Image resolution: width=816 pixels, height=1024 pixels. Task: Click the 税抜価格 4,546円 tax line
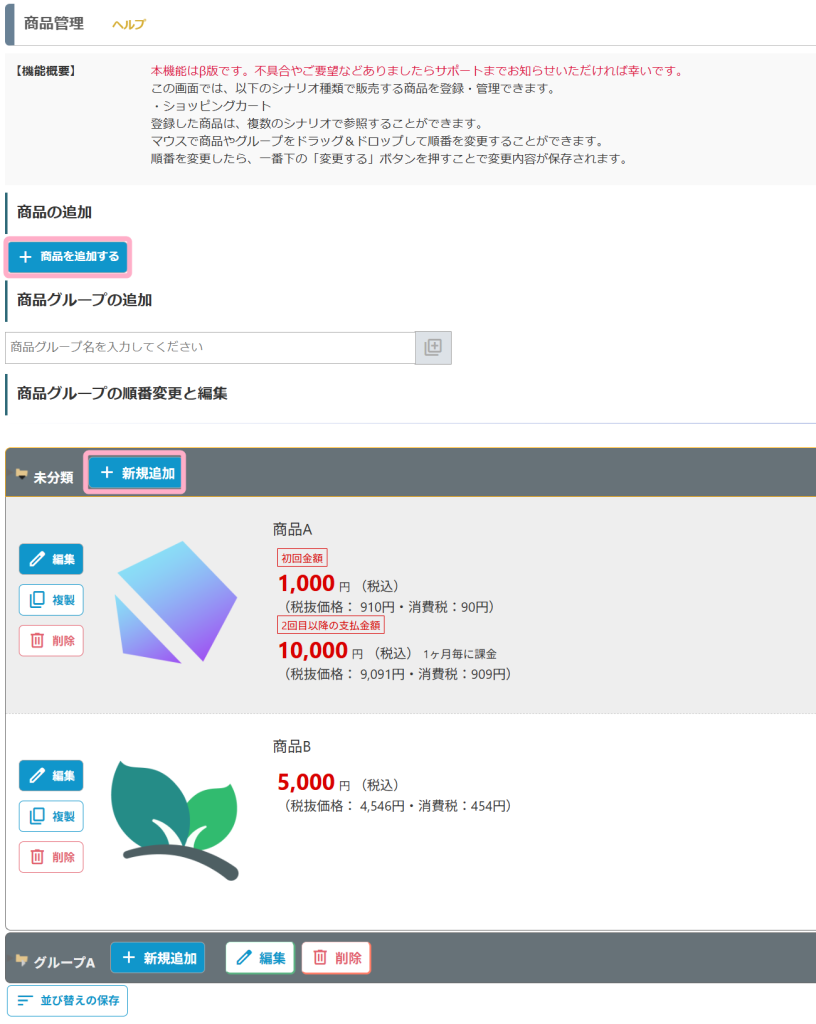(x=398, y=806)
